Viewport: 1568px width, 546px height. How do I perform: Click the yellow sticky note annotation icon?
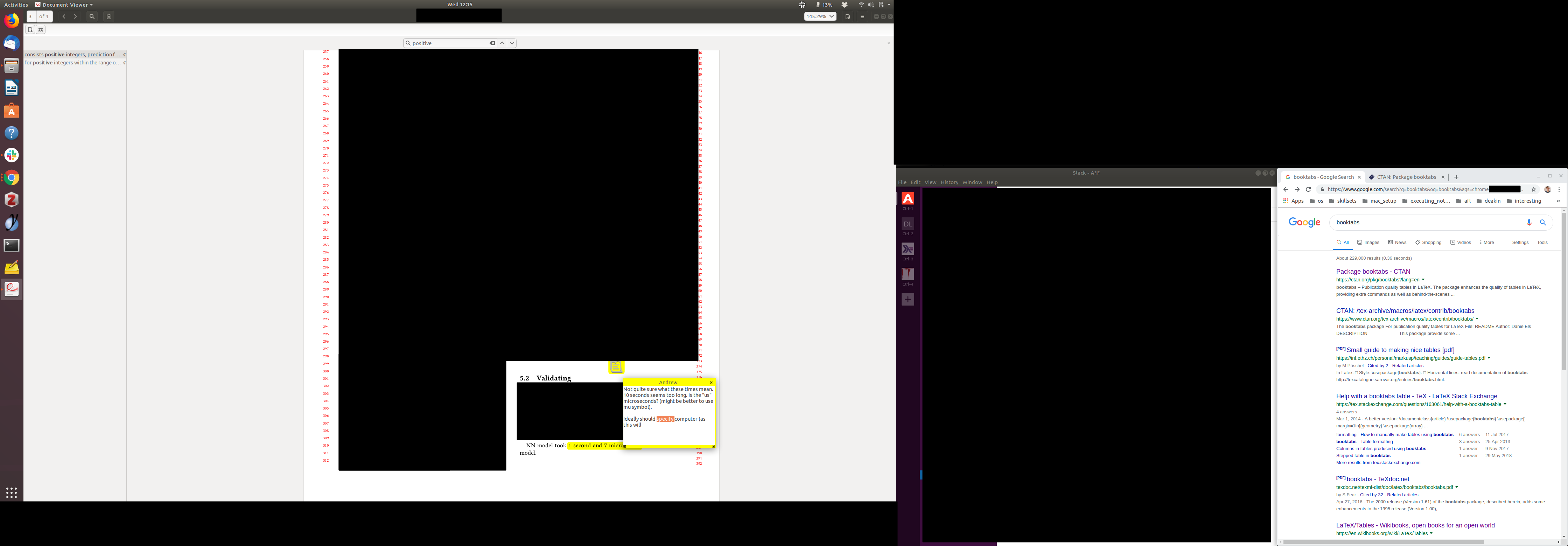click(616, 367)
